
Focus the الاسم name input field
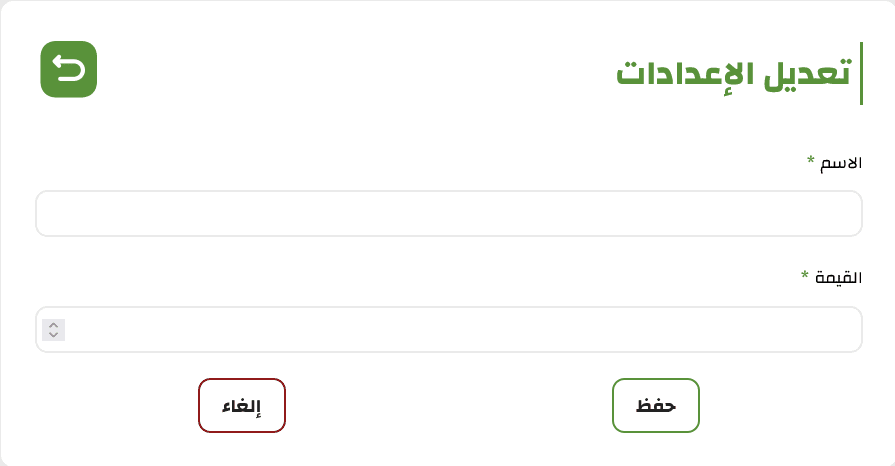(x=449, y=214)
